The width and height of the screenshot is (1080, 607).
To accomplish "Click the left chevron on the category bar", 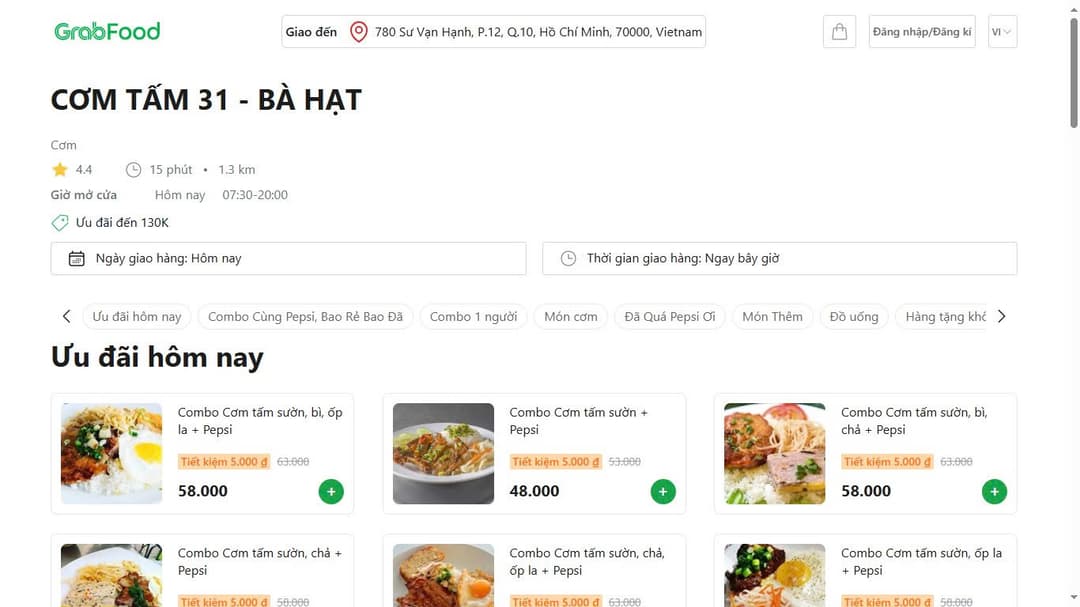I will coord(66,316).
